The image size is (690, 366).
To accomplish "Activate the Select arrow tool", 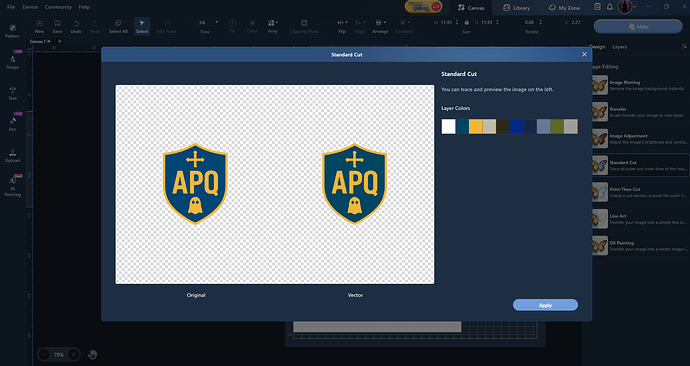I will pyautogui.click(x=142, y=26).
